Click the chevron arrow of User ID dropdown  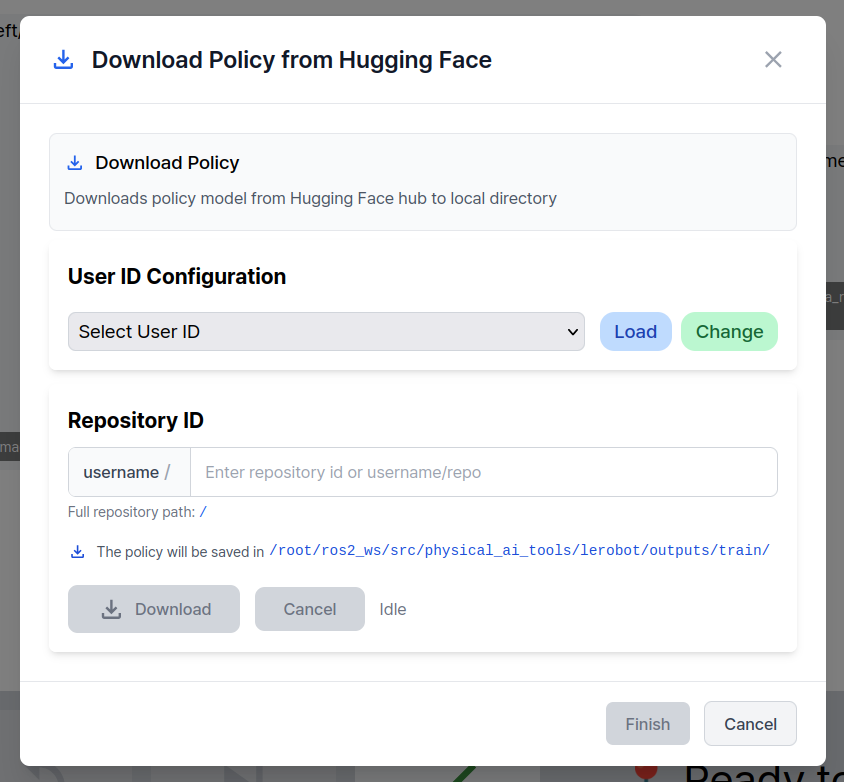(x=573, y=332)
